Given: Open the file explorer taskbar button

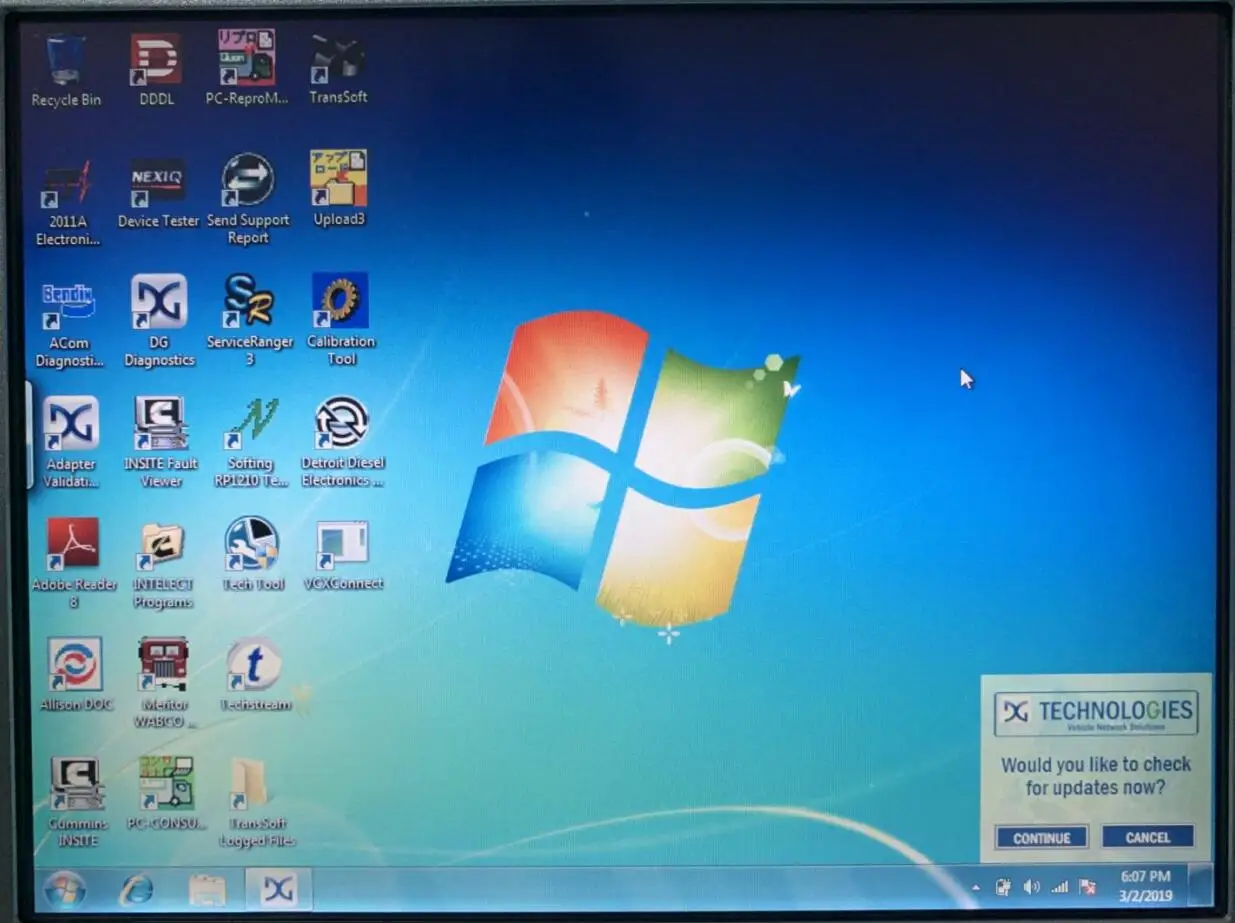Looking at the screenshot, I should tap(207, 889).
